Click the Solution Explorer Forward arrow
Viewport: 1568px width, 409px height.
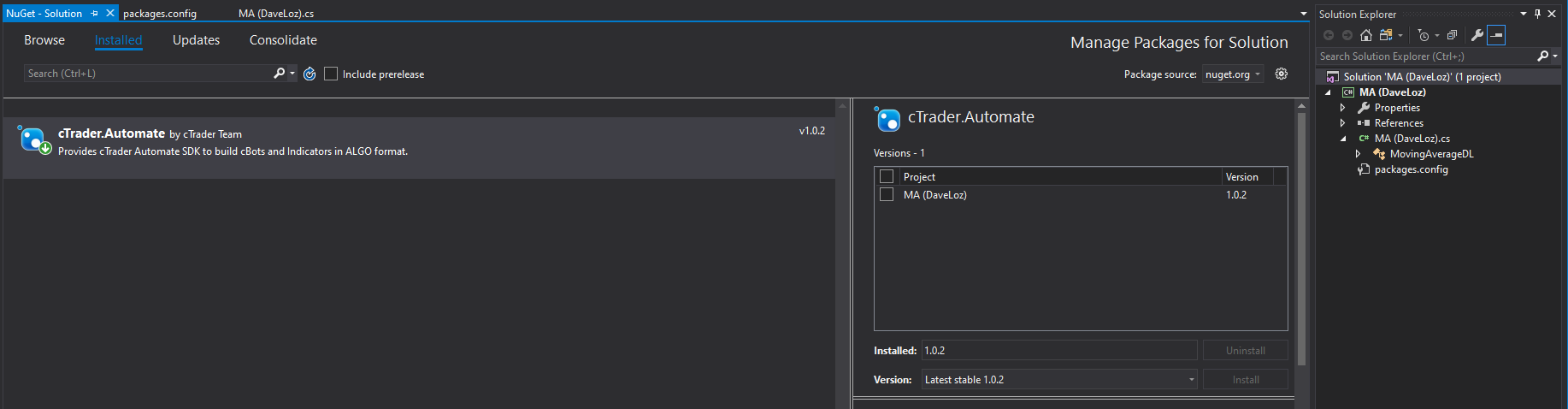1347,35
